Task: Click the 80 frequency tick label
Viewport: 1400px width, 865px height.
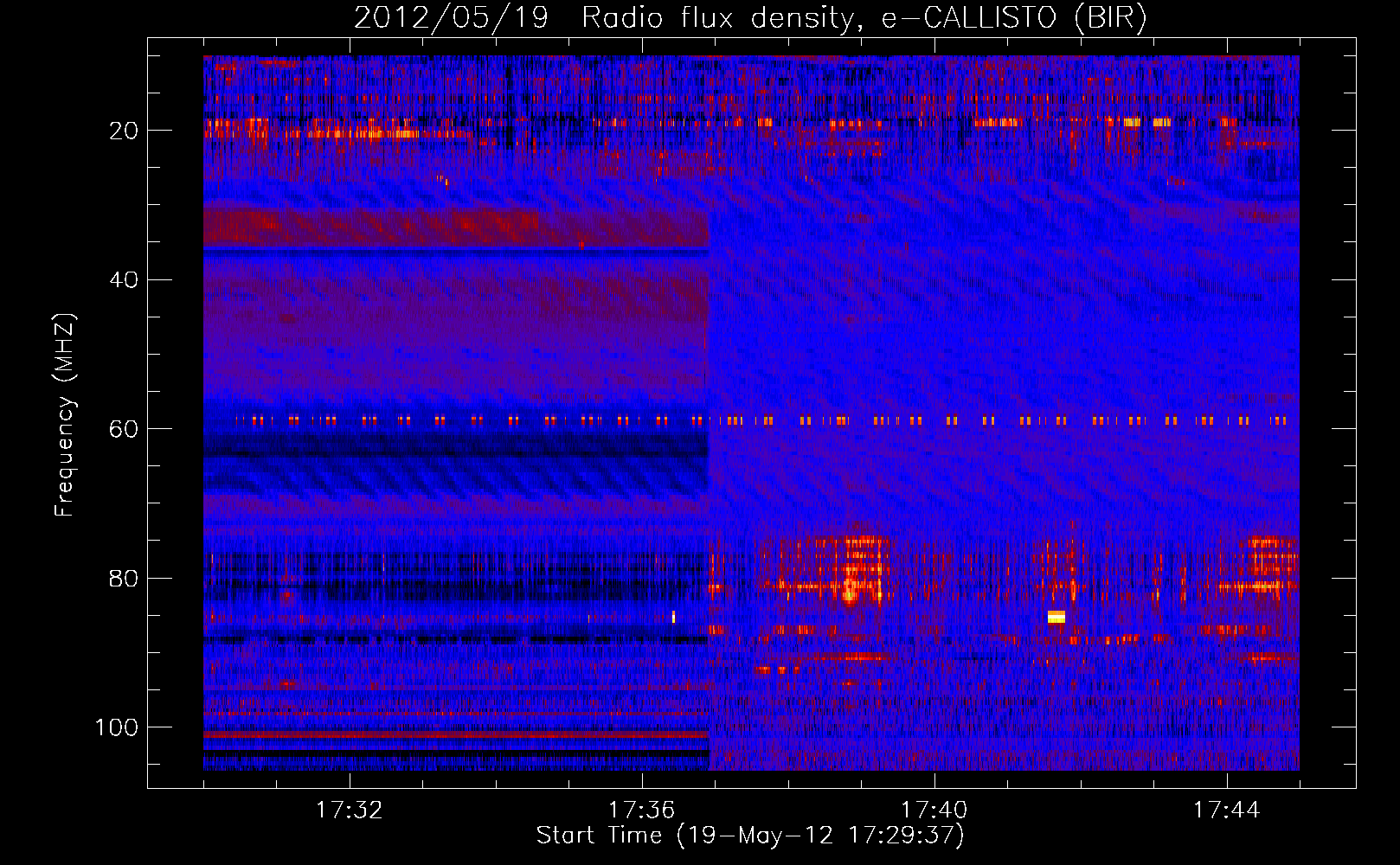Action: [x=124, y=578]
